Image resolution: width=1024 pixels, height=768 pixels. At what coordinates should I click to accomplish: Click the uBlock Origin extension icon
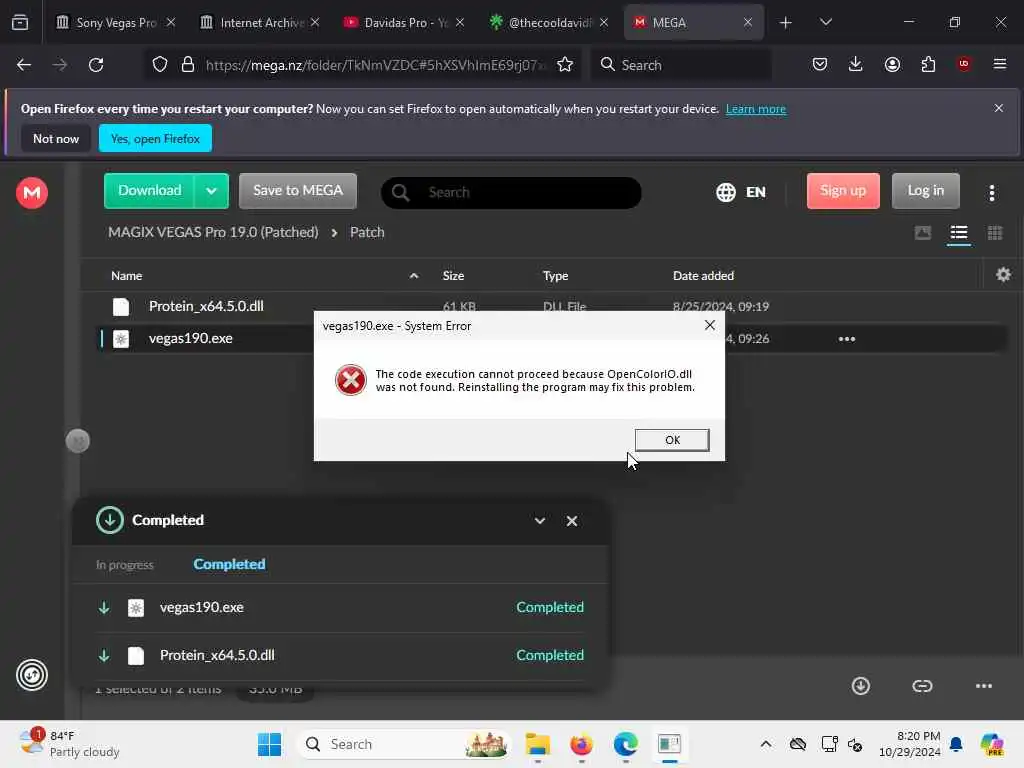coord(964,64)
